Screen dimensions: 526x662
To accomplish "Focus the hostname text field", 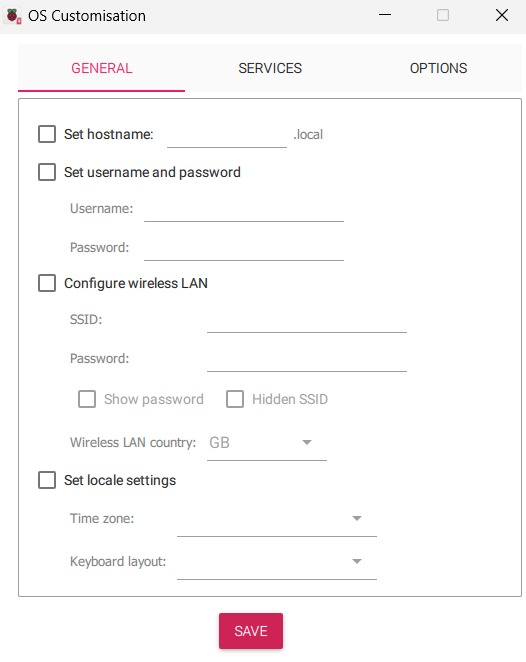I will [x=227, y=136].
